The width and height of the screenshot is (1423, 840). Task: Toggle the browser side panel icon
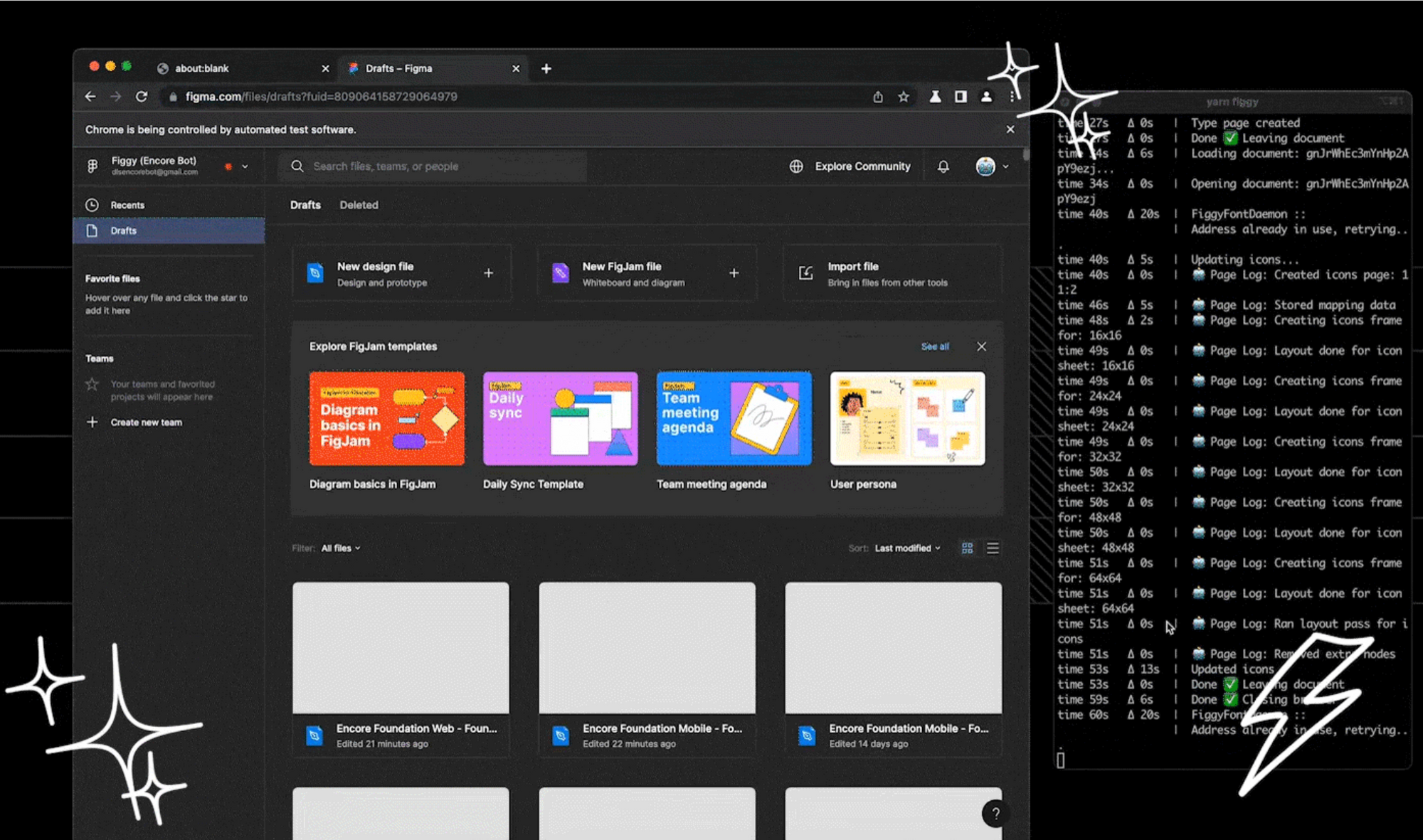tap(961, 97)
